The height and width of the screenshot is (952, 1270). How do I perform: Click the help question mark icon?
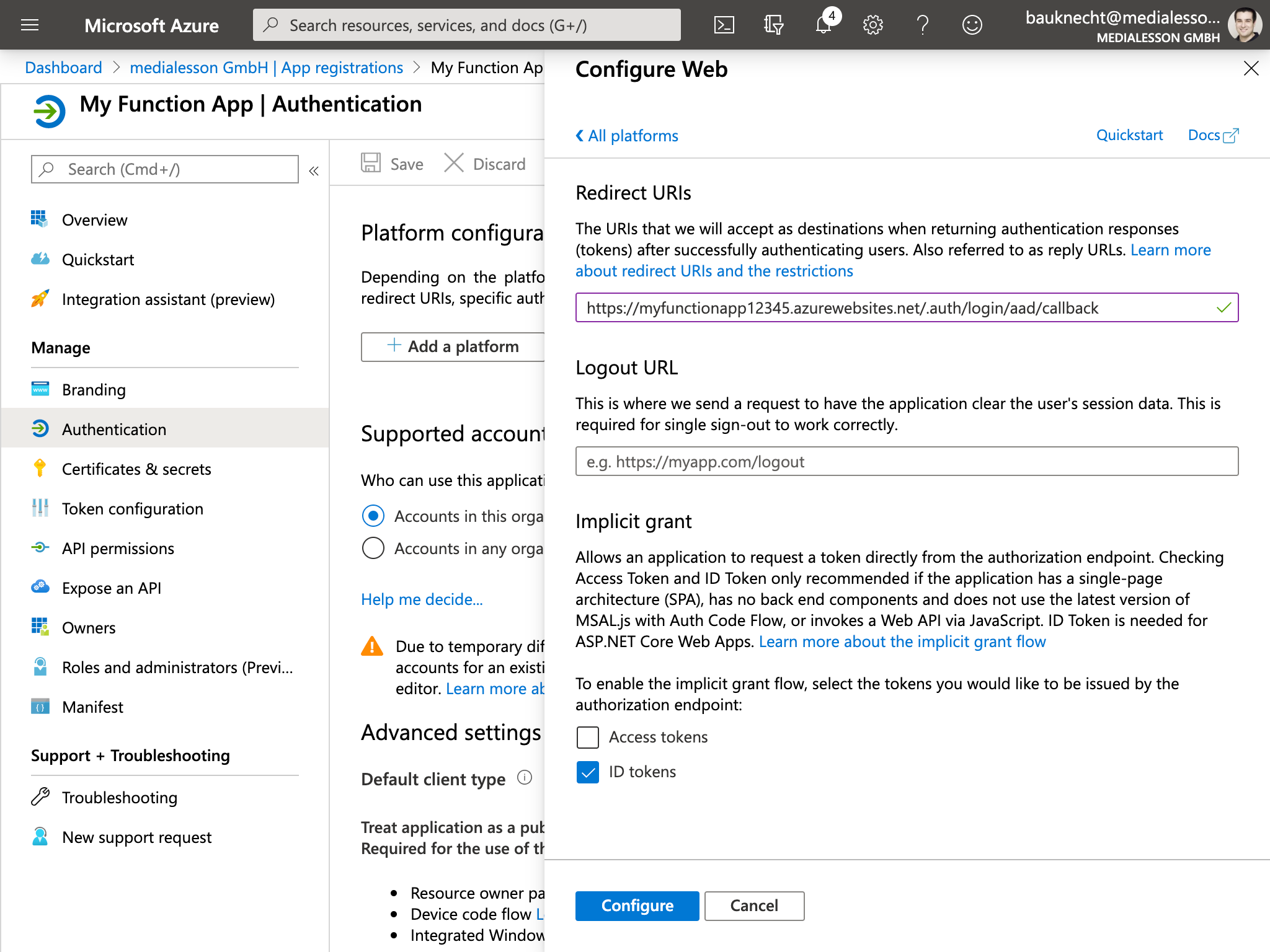point(922,25)
